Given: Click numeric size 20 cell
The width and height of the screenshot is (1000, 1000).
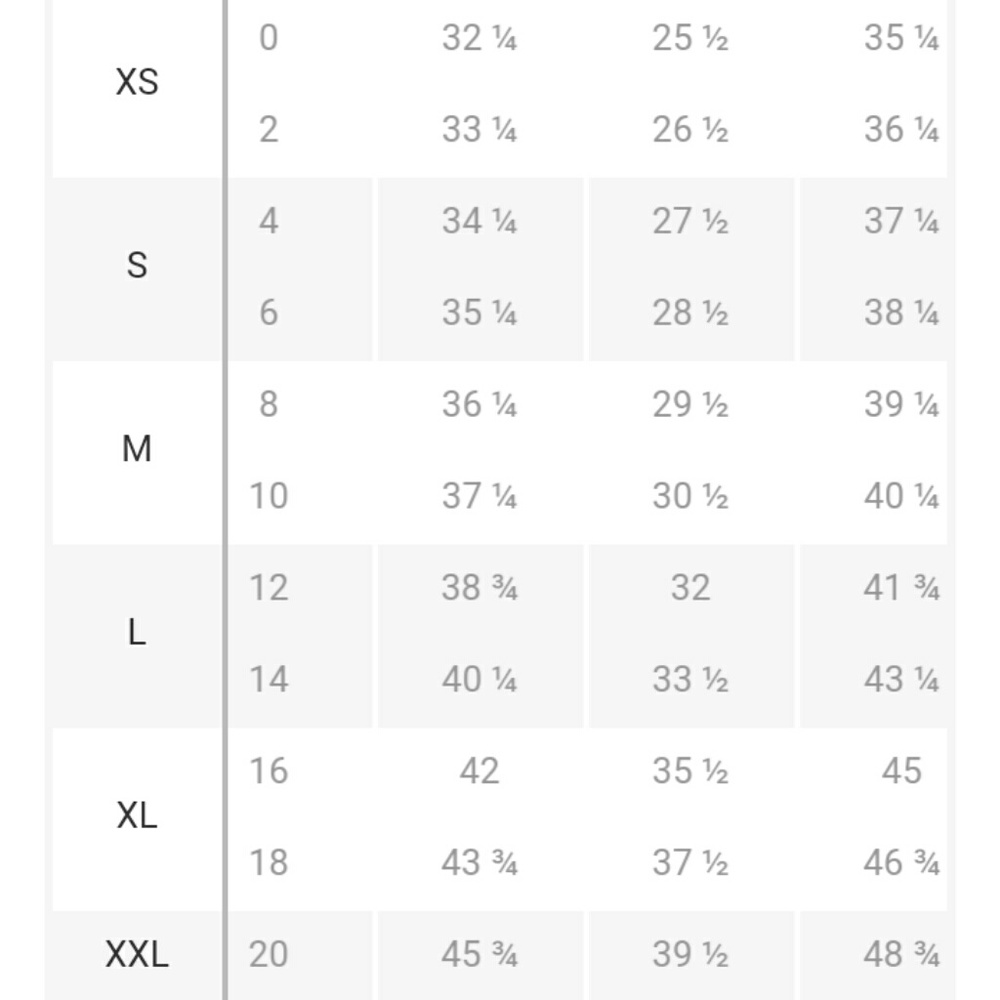Looking at the screenshot, I should [x=268, y=954].
